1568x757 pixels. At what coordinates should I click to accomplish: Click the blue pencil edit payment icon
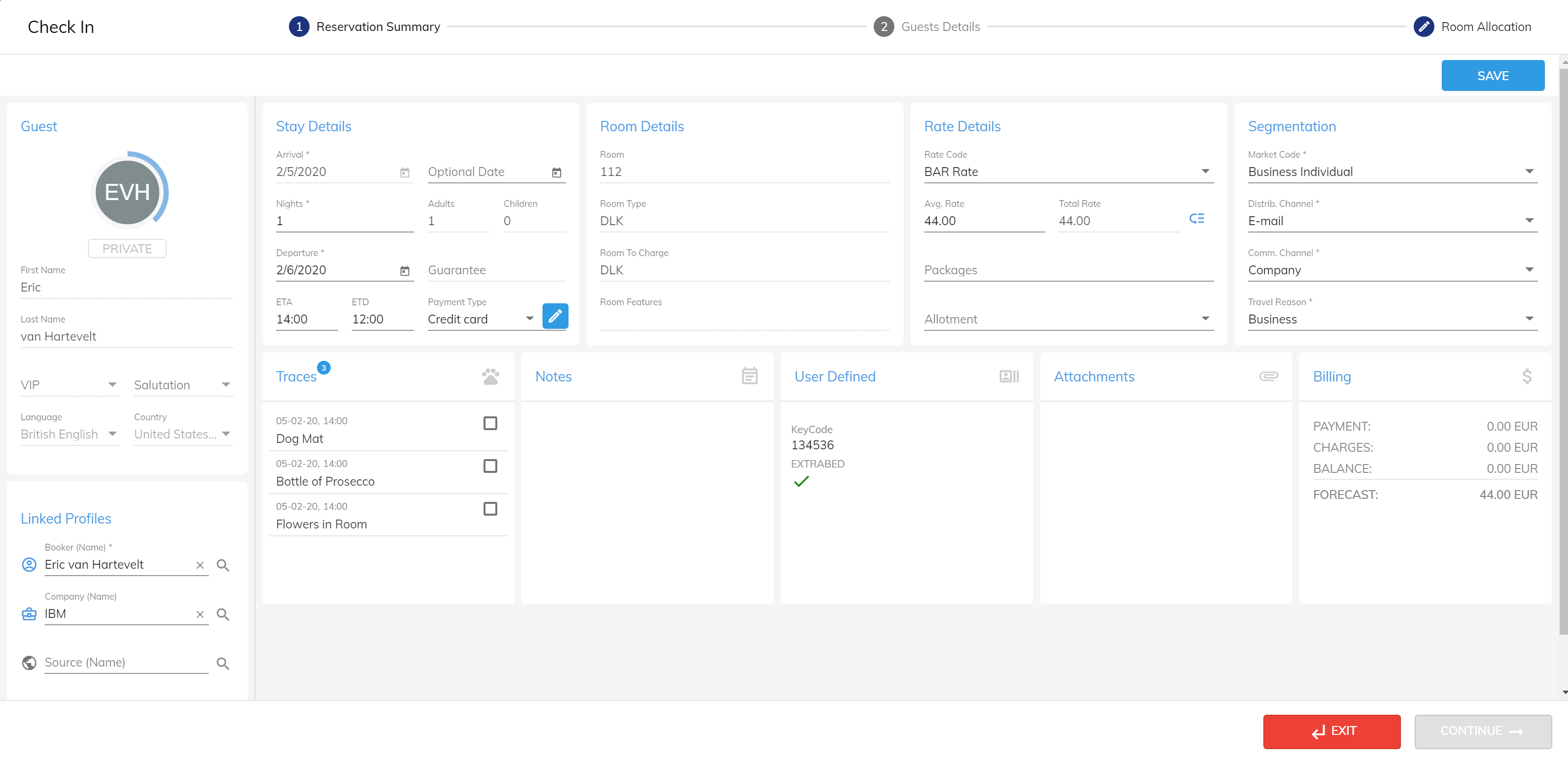(554, 316)
